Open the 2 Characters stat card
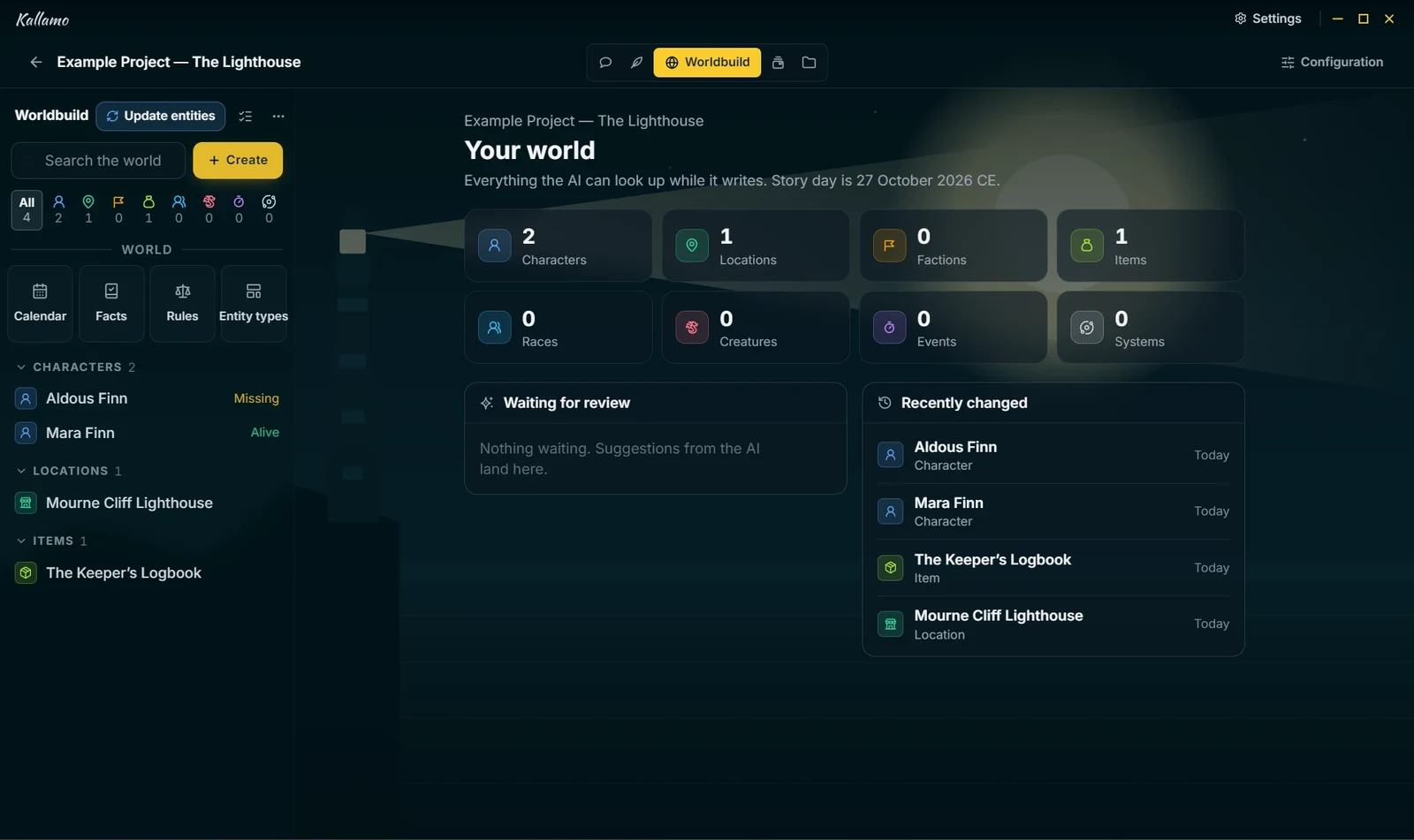1414x840 pixels. (559, 246)
